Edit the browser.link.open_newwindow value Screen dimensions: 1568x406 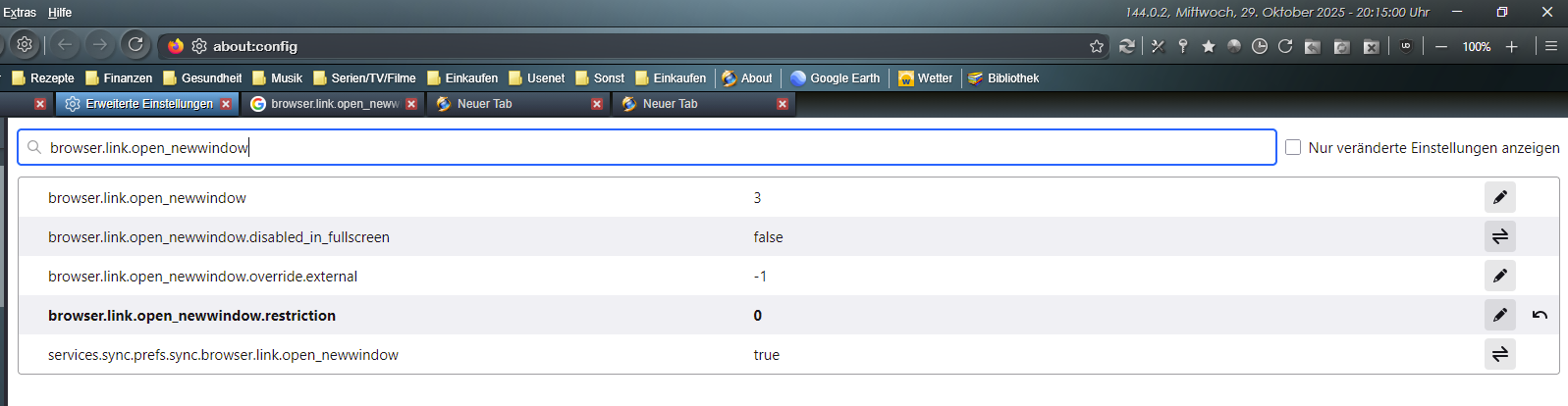click(1499, 197)
